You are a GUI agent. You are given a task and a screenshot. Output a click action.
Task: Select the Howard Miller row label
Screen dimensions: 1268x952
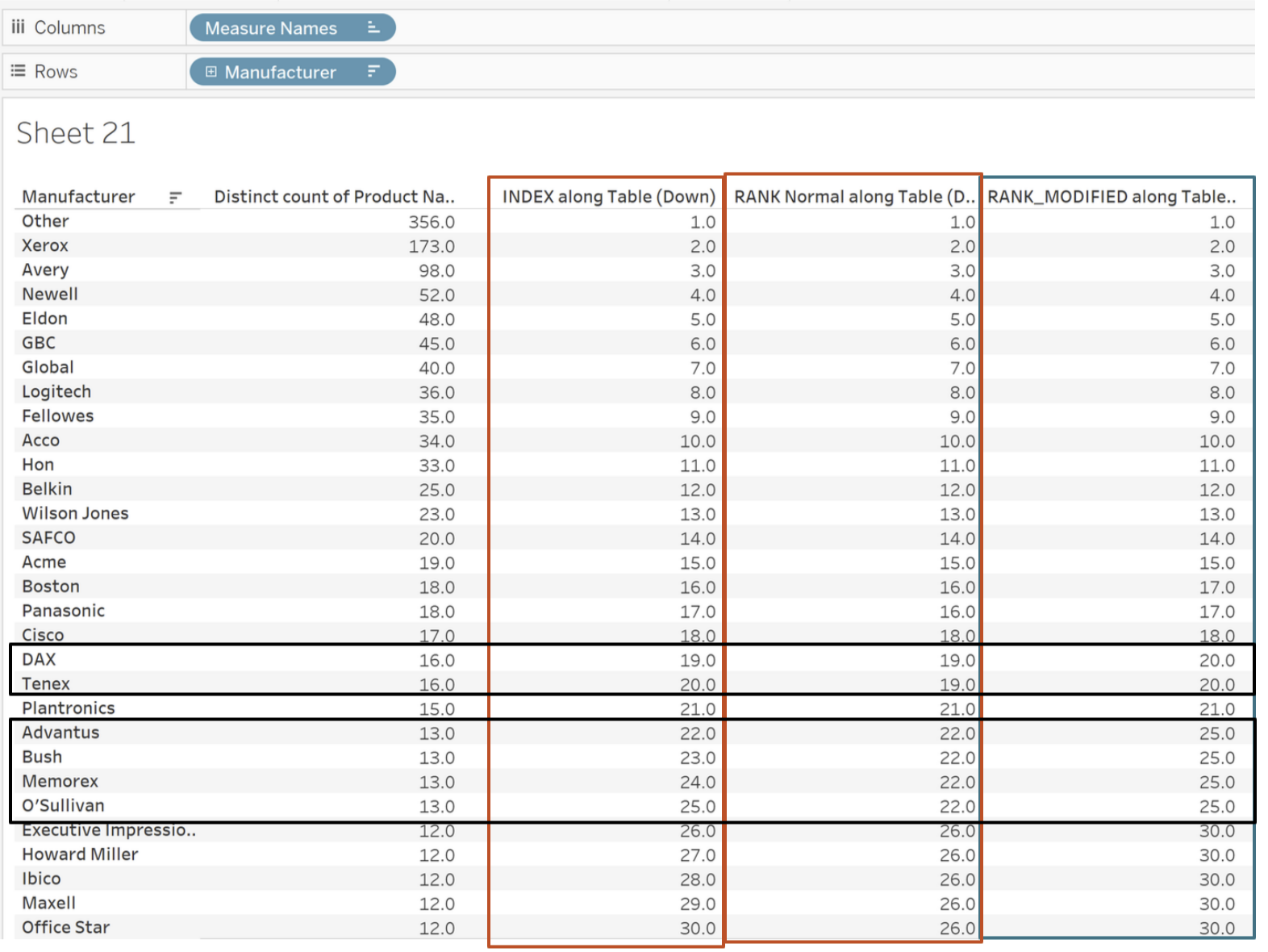tap(80, 854)
